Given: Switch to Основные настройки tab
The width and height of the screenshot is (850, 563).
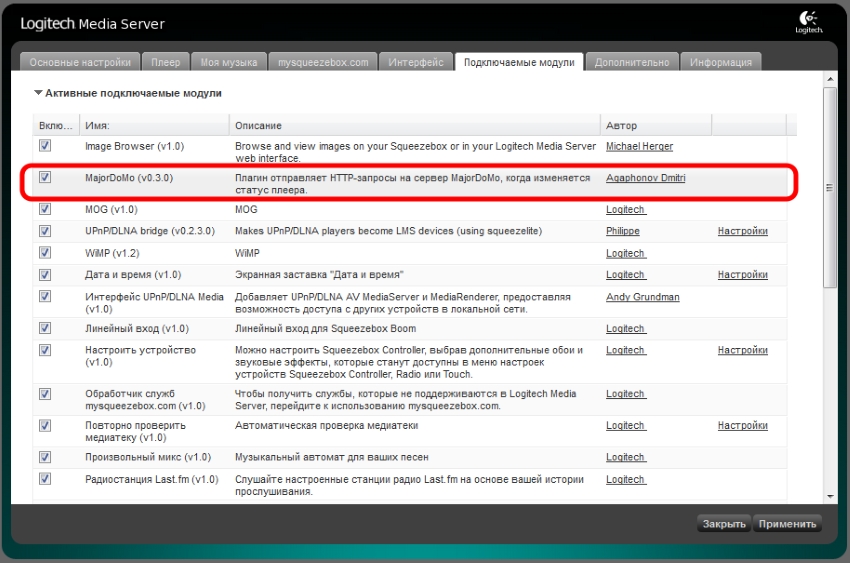Looking at the screenshot, I should click(80, 62).
